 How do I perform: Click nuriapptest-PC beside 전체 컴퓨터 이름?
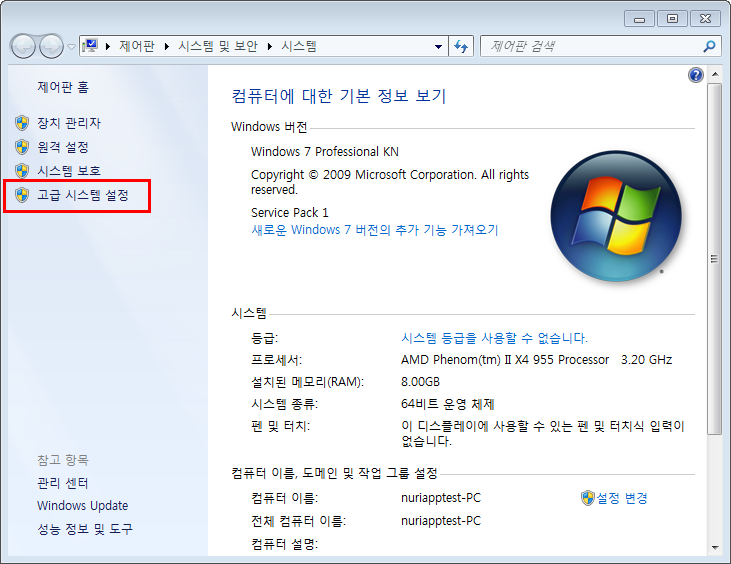click(x=441, y=521)
